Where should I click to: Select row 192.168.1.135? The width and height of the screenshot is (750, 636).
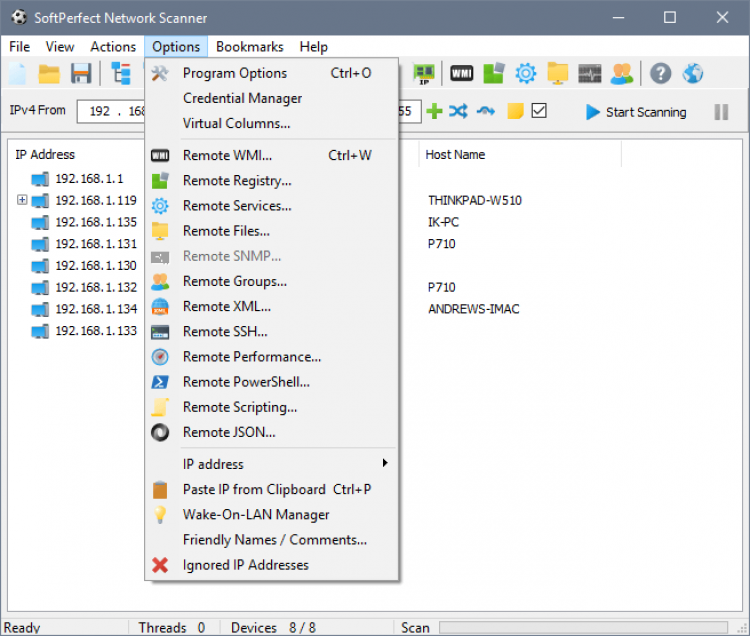(x=96, y=222)
